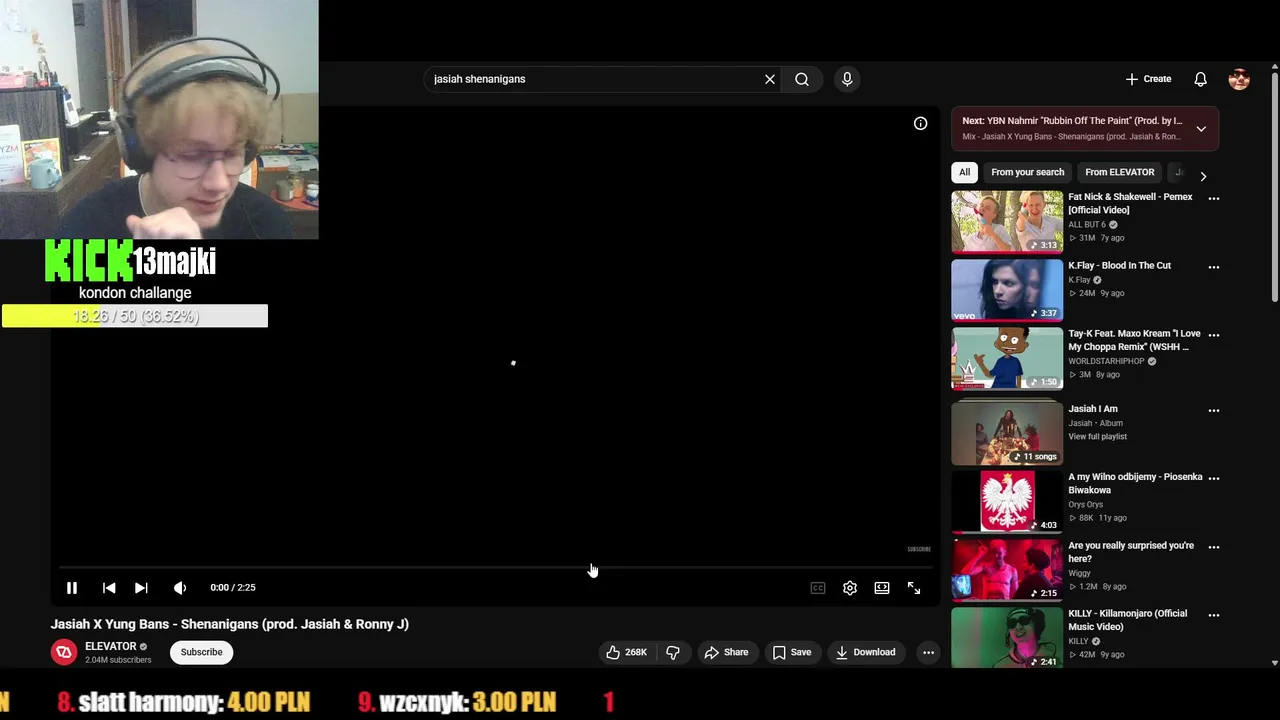Image resolution: width=1280 pixels, height=720 pixels.
Task: Select From ELEVATOR chip
Action: click(x=1119, y=172)
